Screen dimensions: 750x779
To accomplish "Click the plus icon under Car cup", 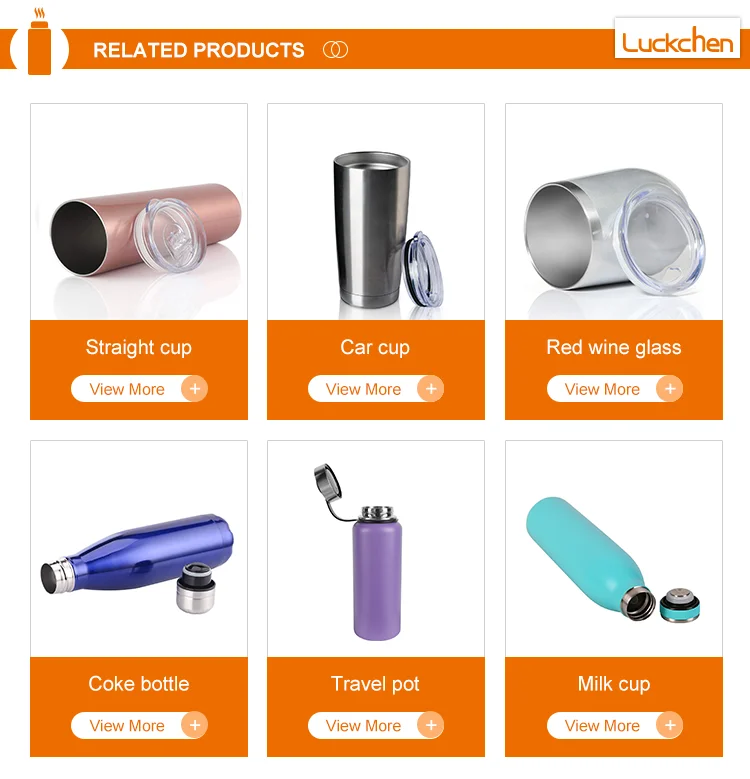I will click(431, 389).
